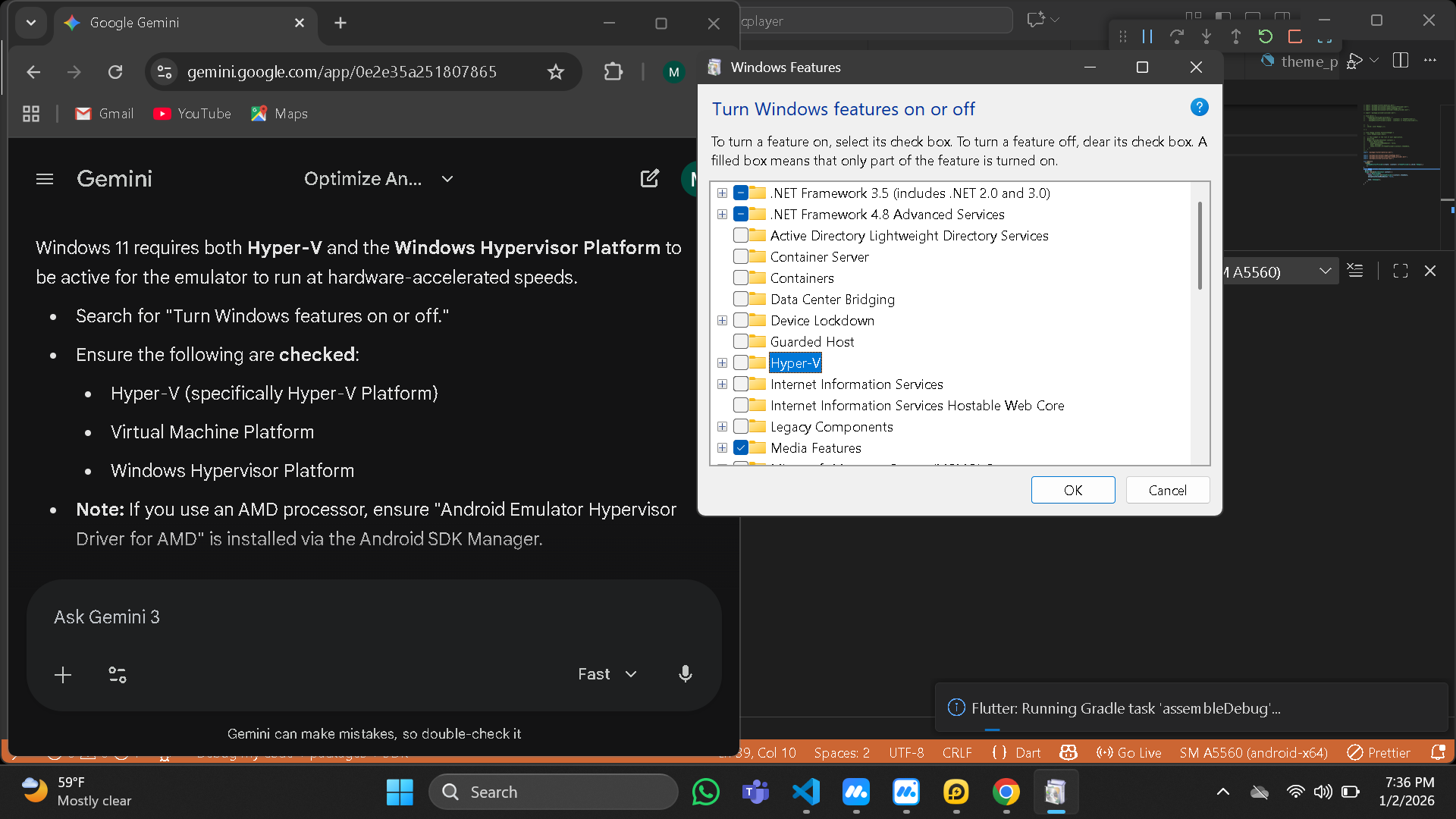Reload the Gemini page

pyautogui.click(x=115, y=72)
